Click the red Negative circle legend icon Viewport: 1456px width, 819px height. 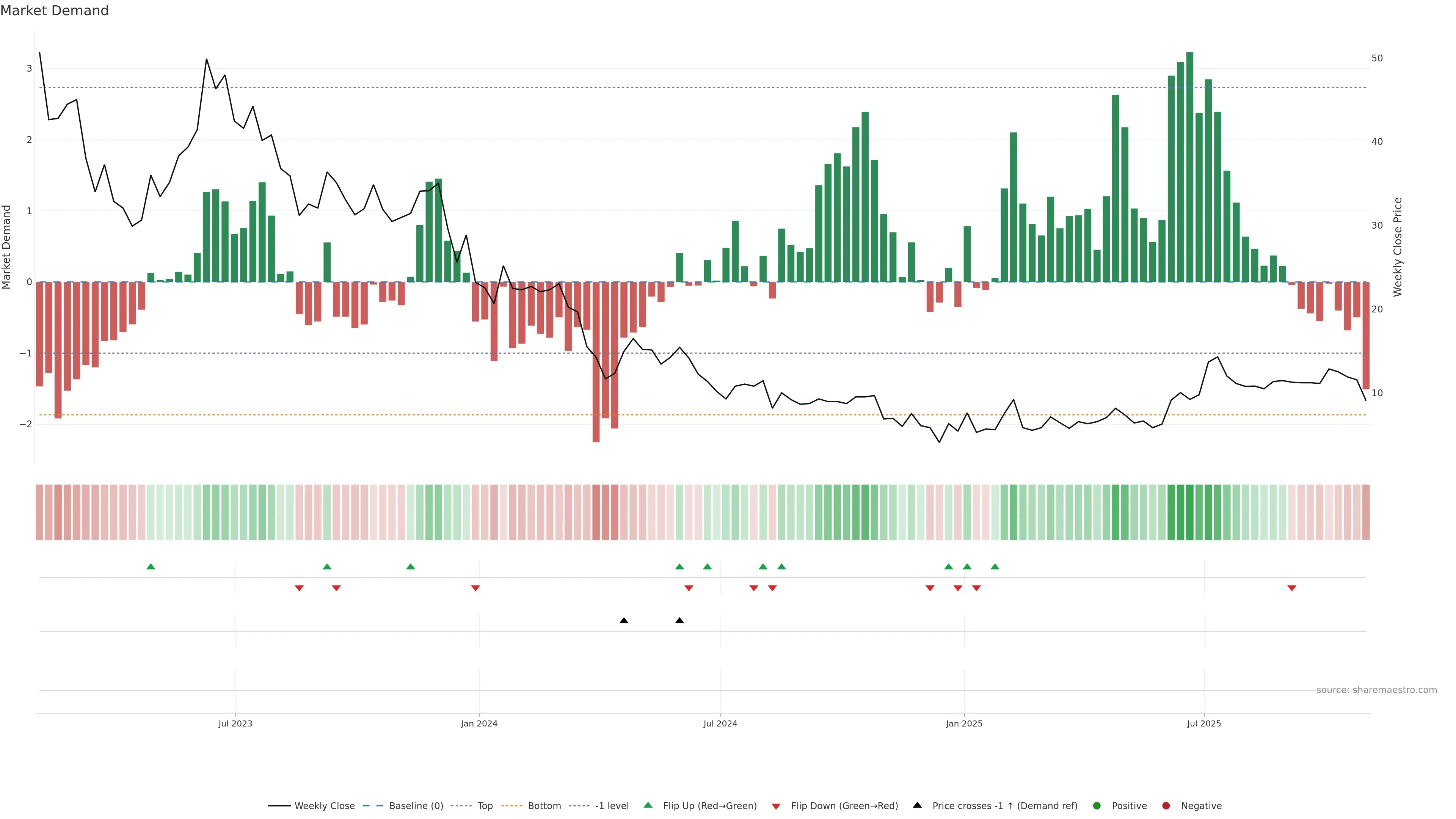(x=1166, y=805)
